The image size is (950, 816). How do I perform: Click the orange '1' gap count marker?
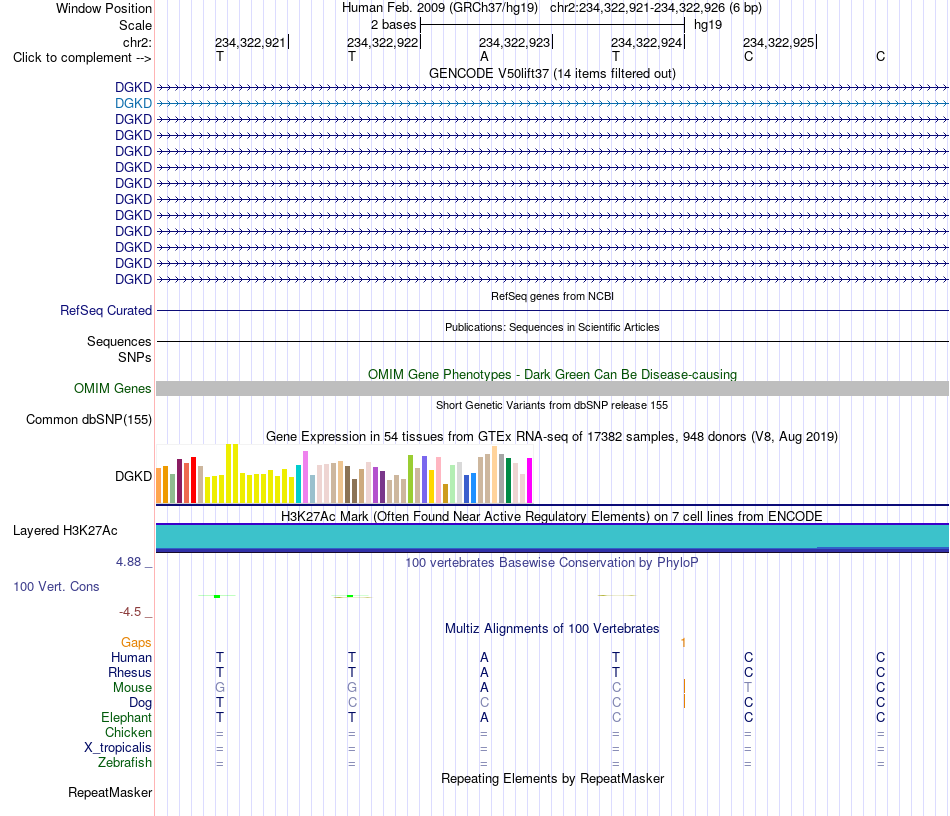(x=683, y=643)
